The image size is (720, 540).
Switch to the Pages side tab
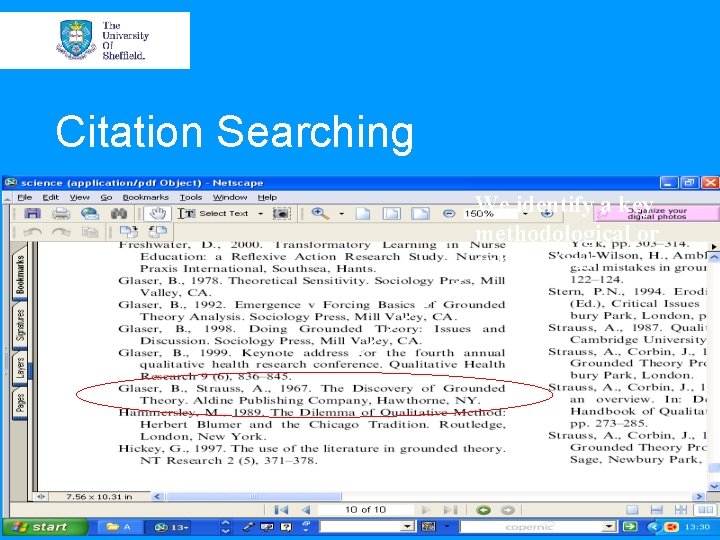coord(20,403)
